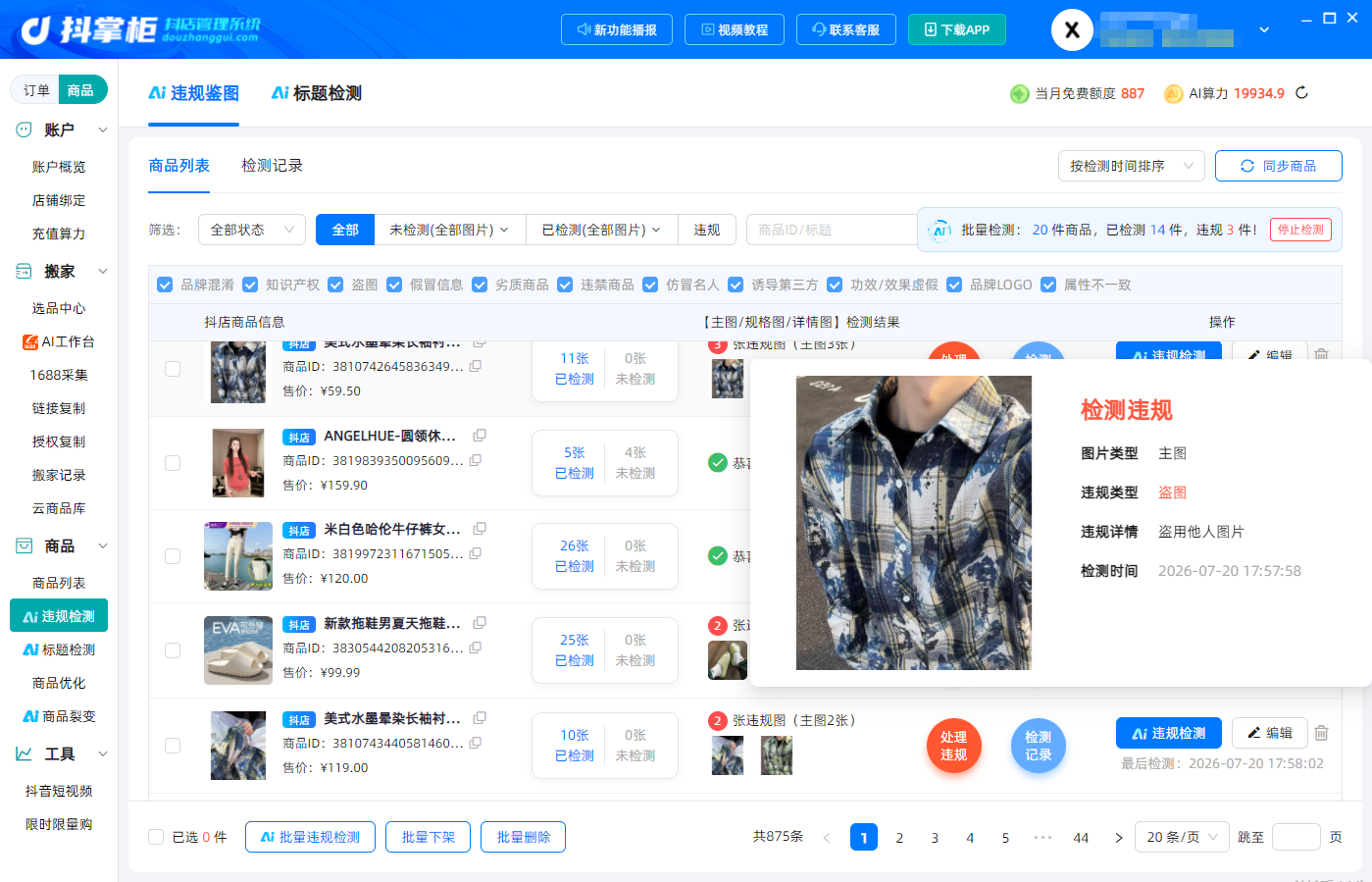Image resolution: width=1372 pixels, height=882 pixels.
Task: Expand the 已检测(全部图片) dropdown
Action: tap(602, 230)
